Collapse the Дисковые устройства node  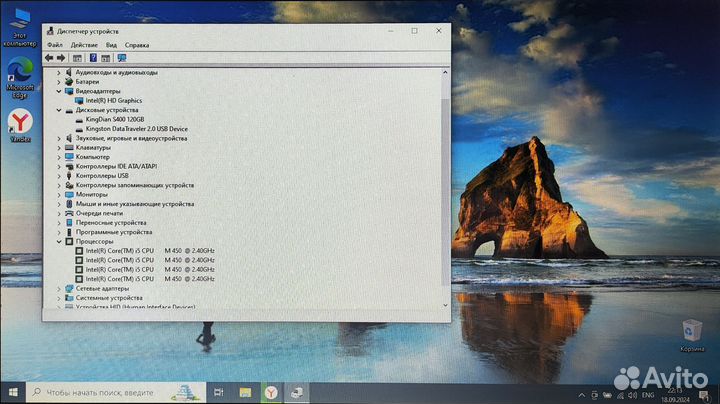coord(59,110)
